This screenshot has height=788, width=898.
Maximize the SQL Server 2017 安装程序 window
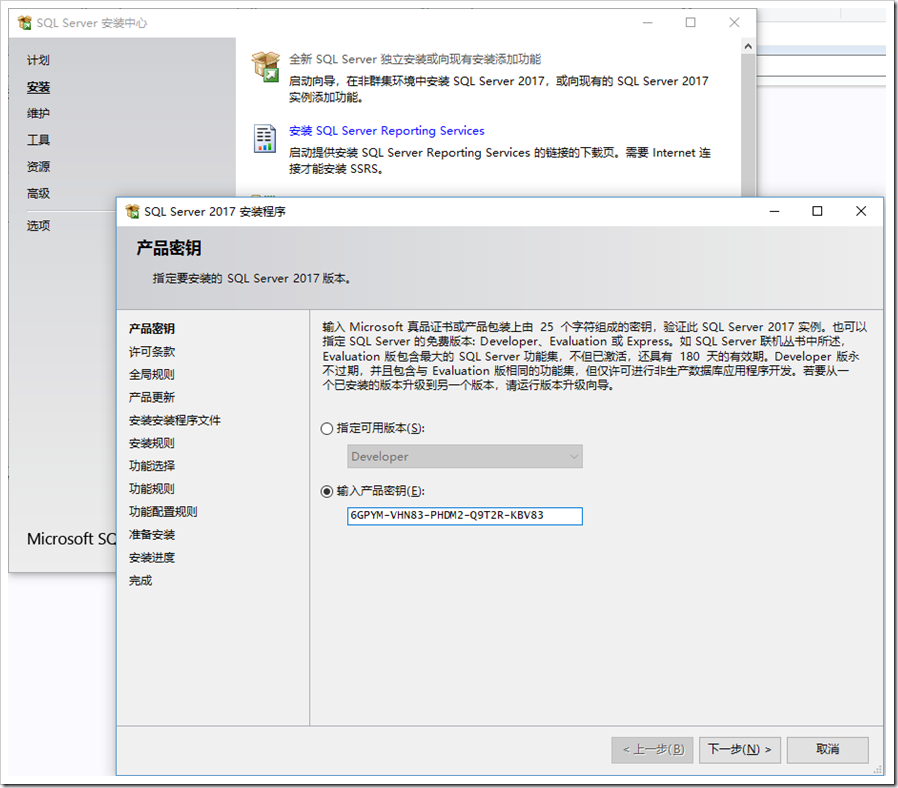tap(817, 211)
